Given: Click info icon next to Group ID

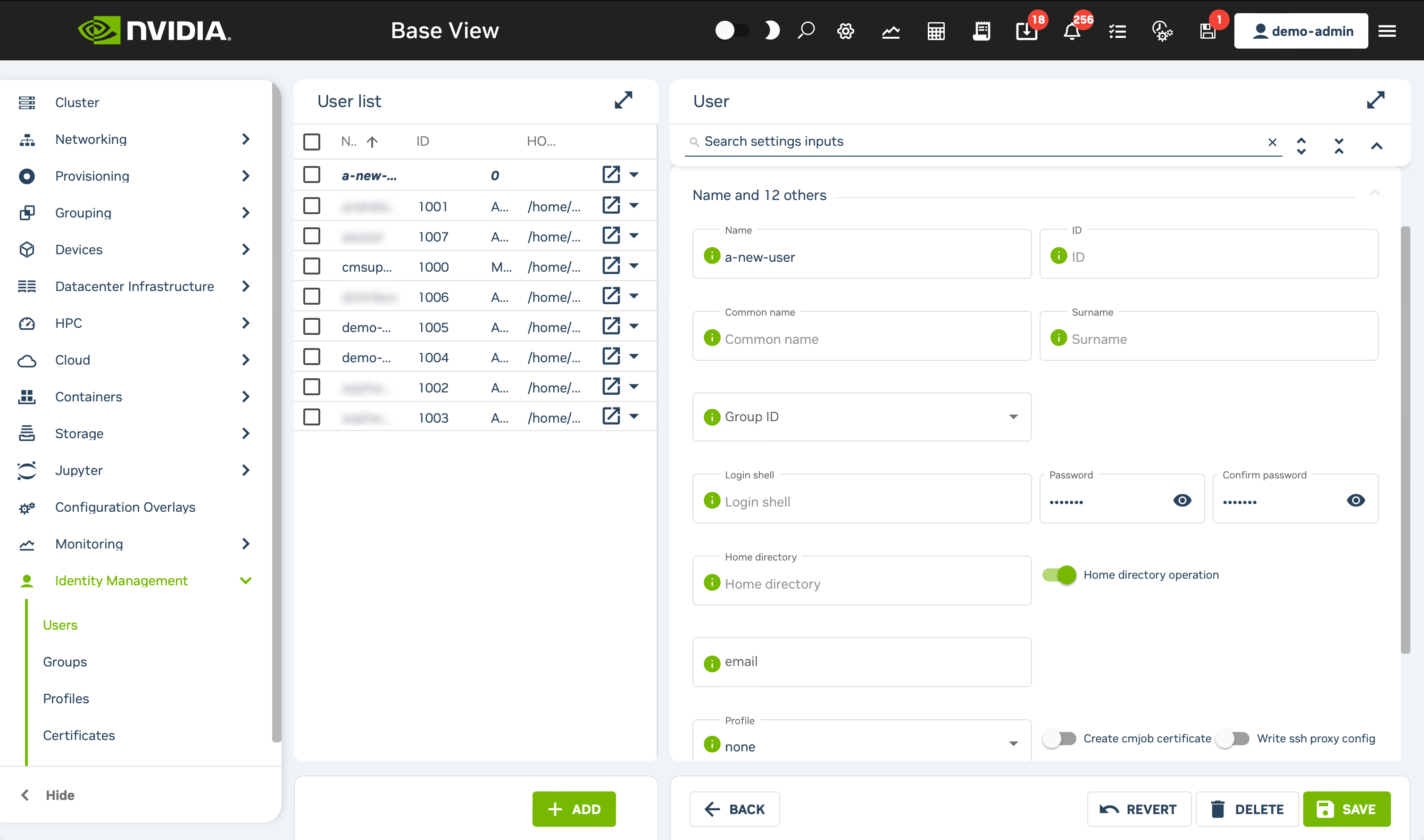Looking at the screenshot, I should point(712,416).
